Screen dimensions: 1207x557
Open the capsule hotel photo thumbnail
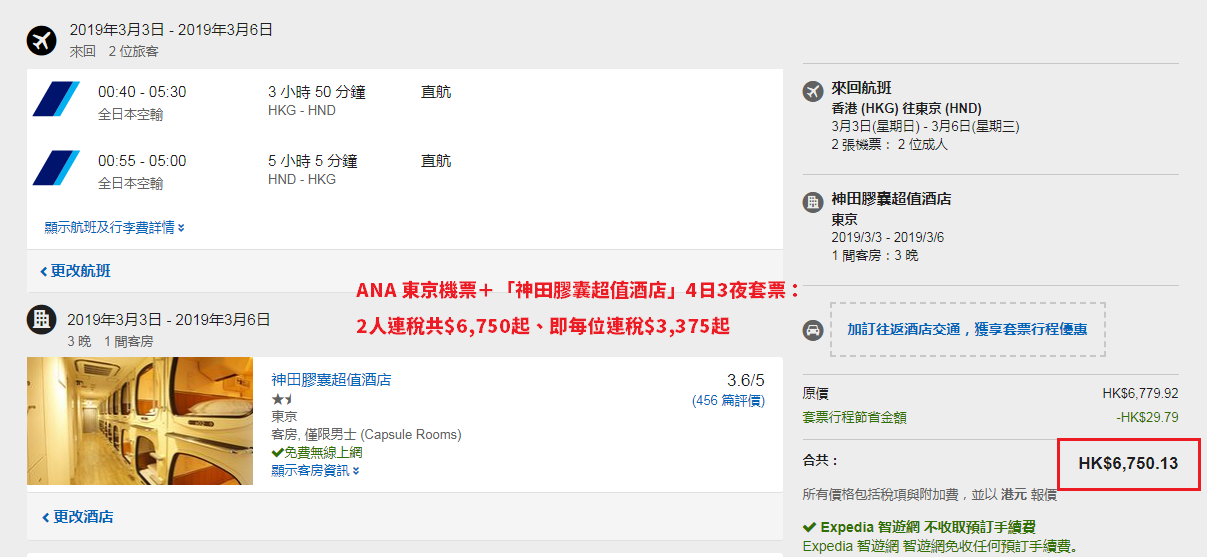140,421
